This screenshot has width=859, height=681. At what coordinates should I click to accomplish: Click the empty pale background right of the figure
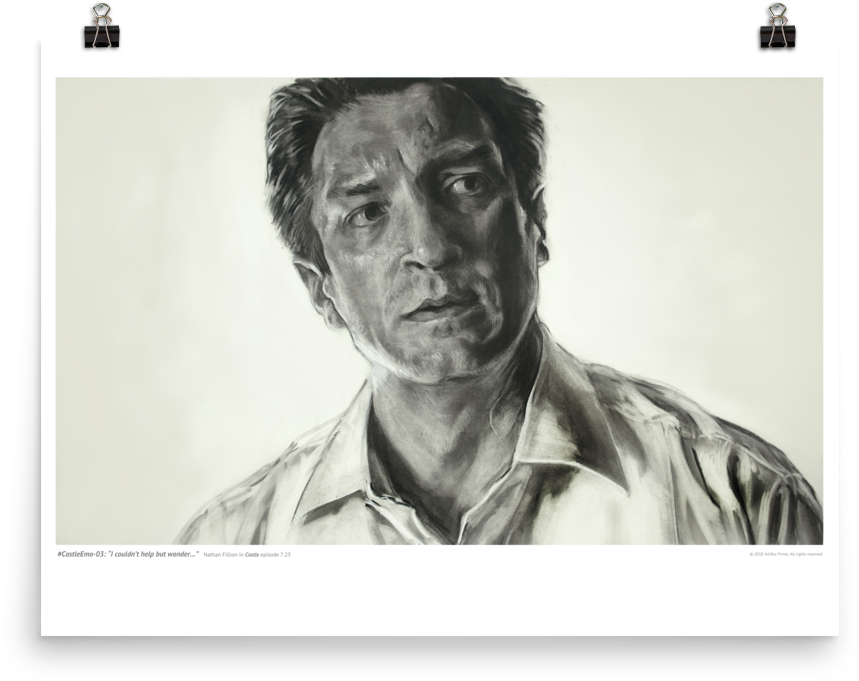pyautogui.click(x=700, y=250)
